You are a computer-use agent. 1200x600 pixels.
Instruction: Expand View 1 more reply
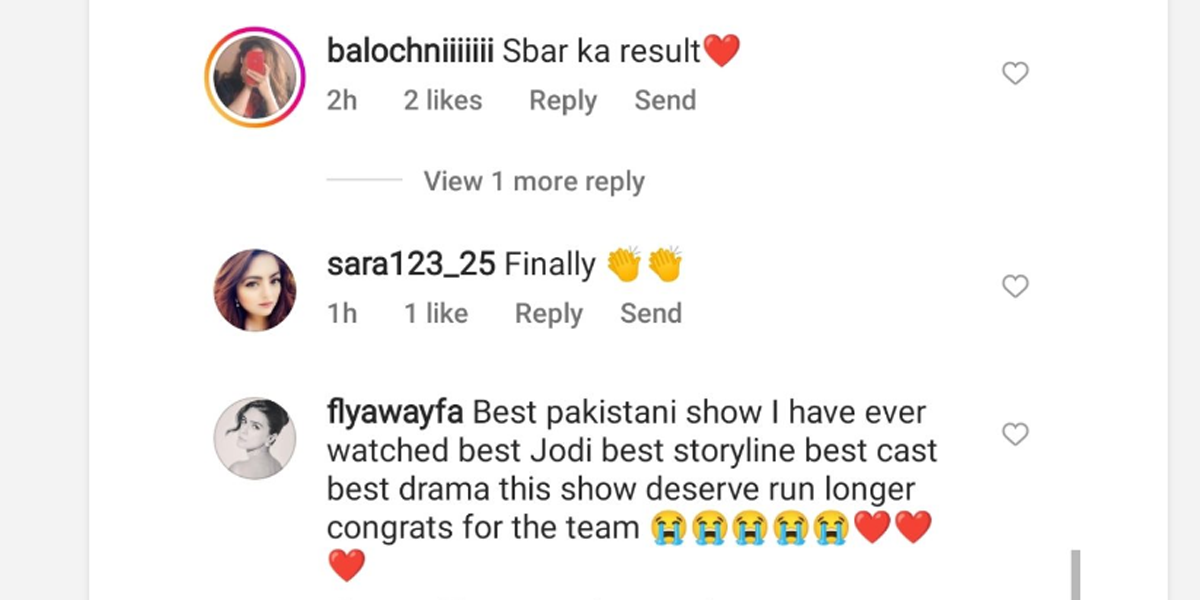534,182
